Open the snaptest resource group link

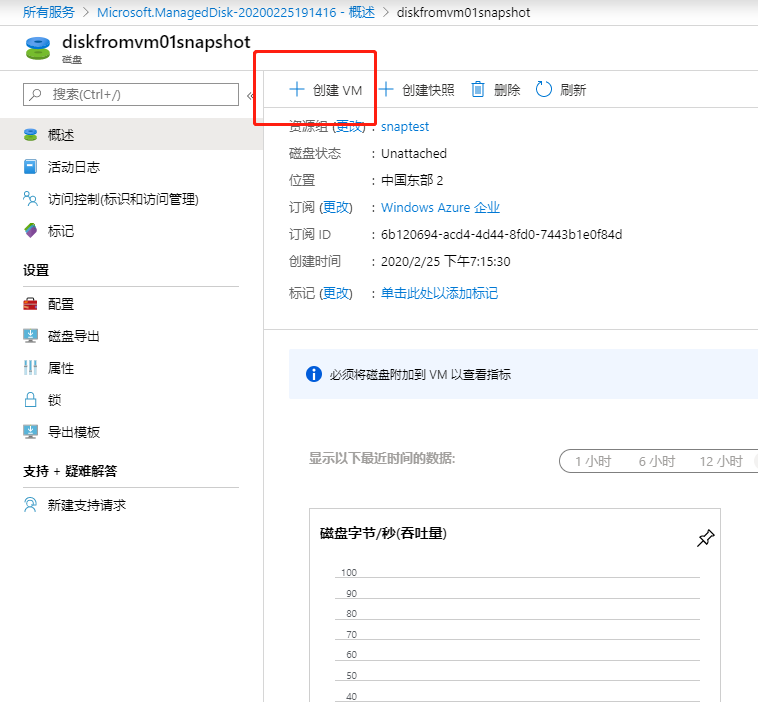[405, 127]
